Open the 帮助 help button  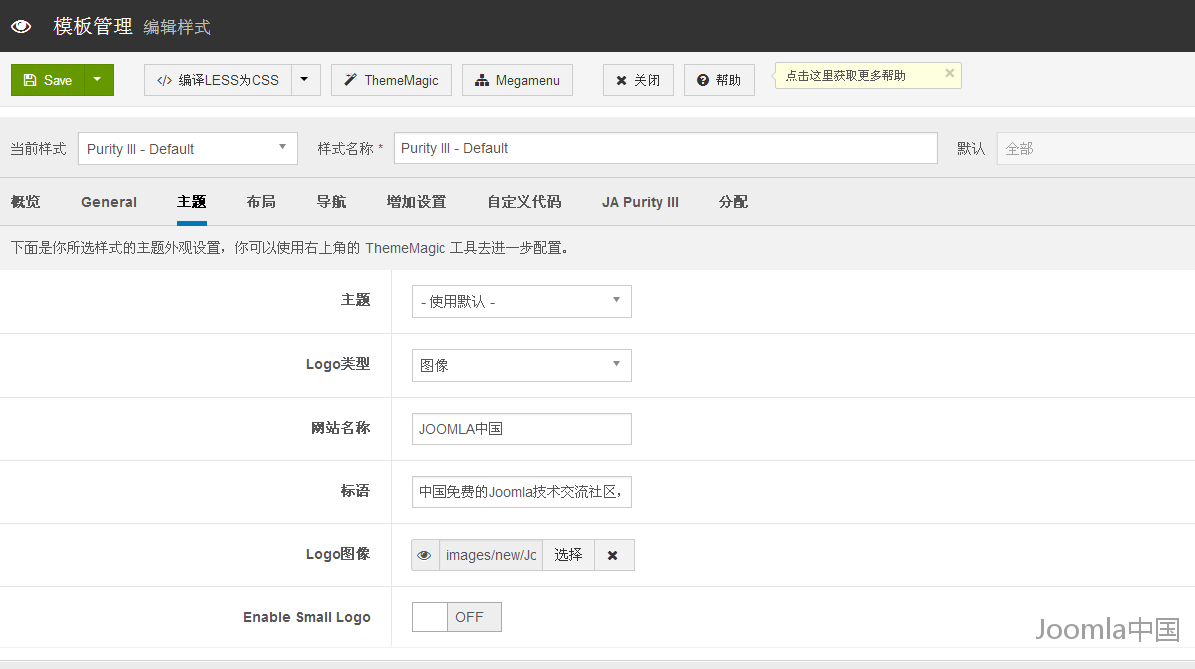[719, 80]
